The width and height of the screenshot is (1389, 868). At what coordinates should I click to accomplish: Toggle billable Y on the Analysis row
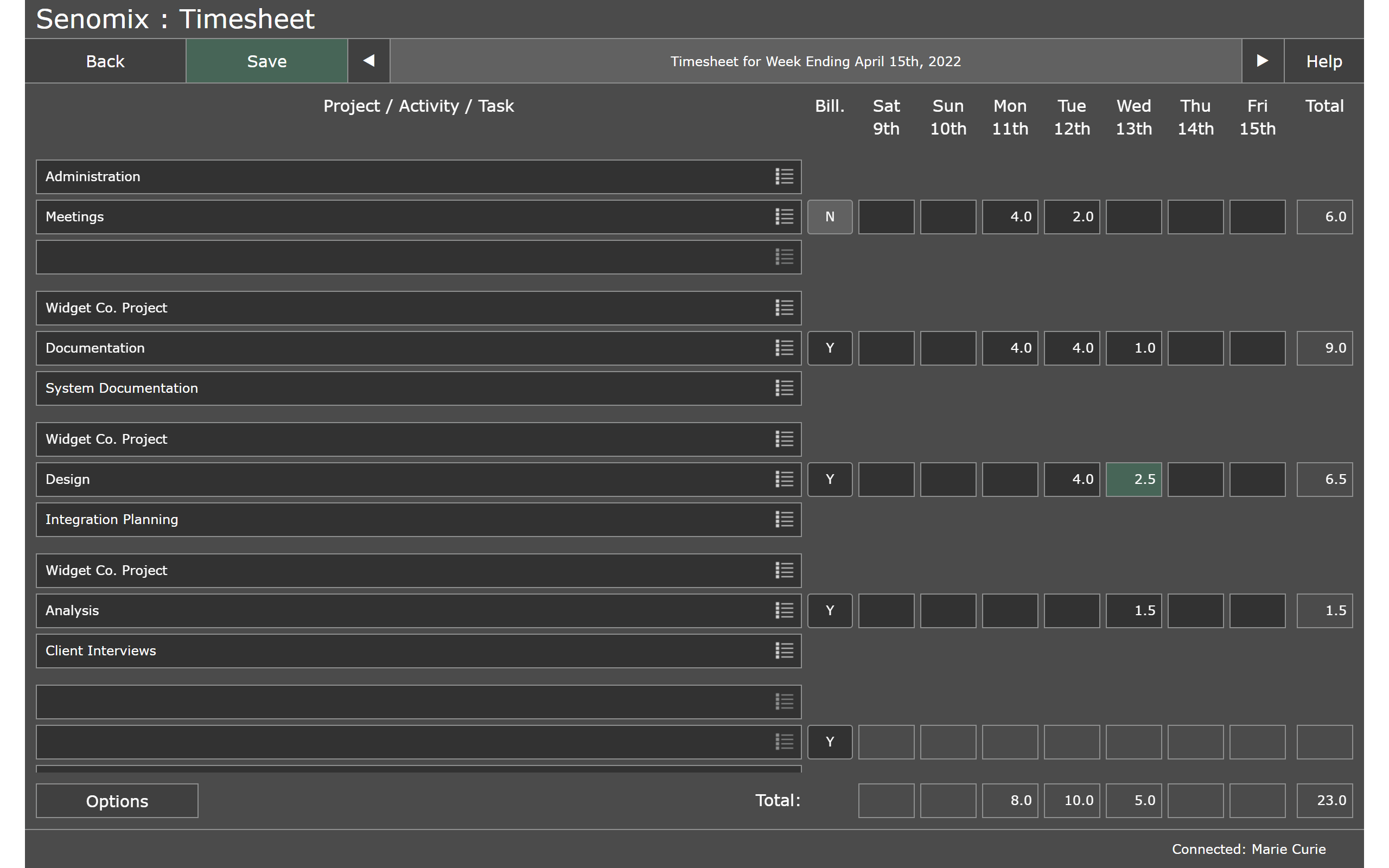coord(830,610)
